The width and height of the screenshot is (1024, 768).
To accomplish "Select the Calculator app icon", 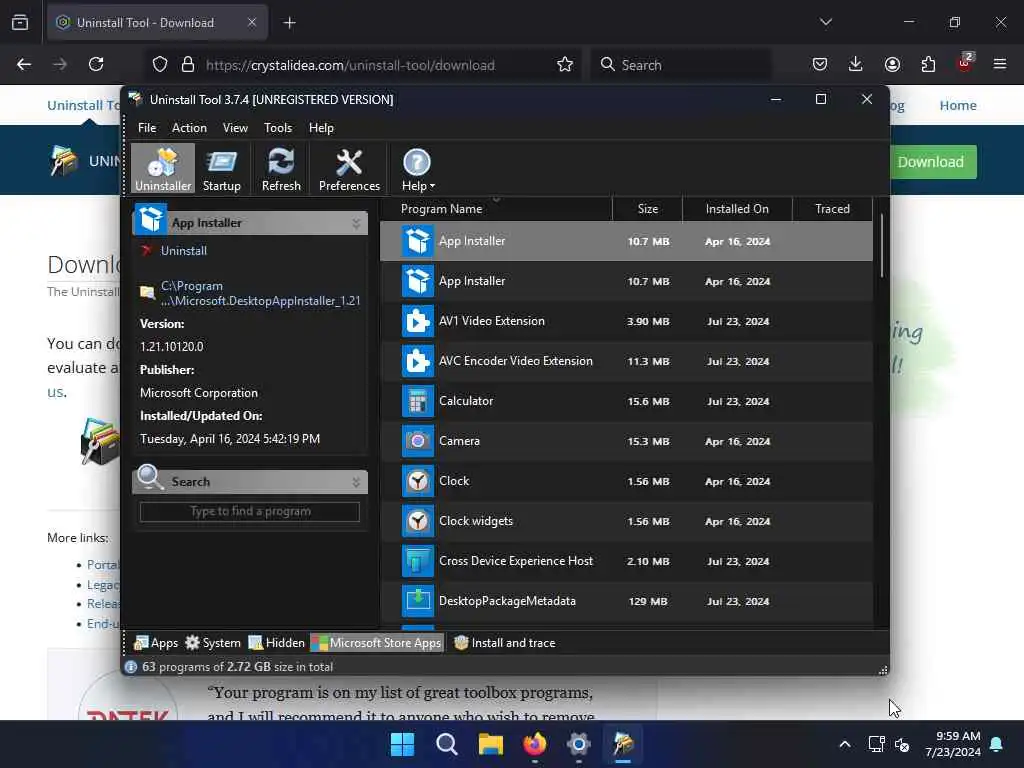I will click(x=417, y=401).
